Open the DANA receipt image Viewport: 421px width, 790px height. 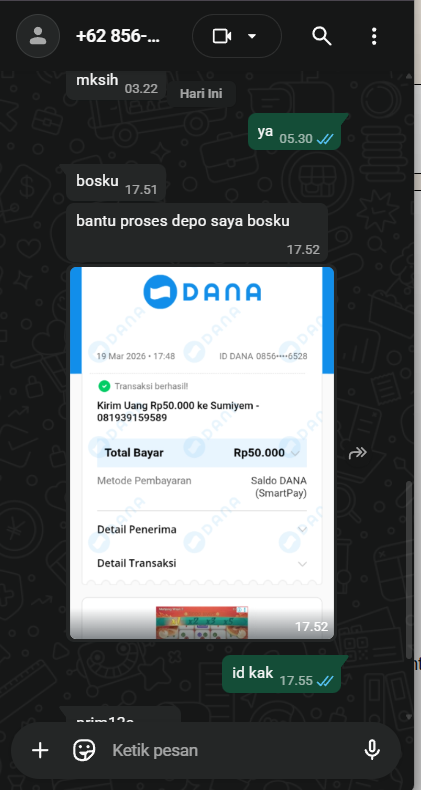202,453
